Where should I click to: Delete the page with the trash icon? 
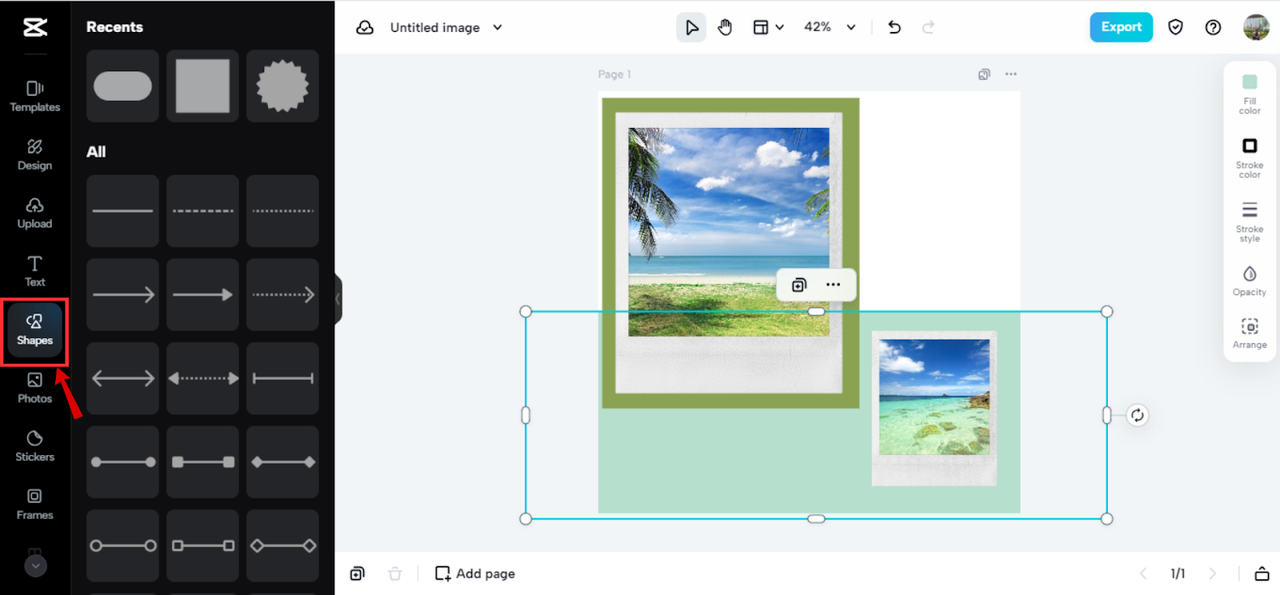click(x=395, y=573)
